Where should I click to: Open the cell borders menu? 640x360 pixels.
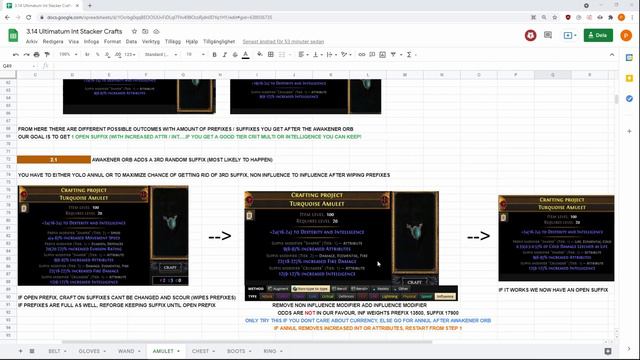(271, 54)
